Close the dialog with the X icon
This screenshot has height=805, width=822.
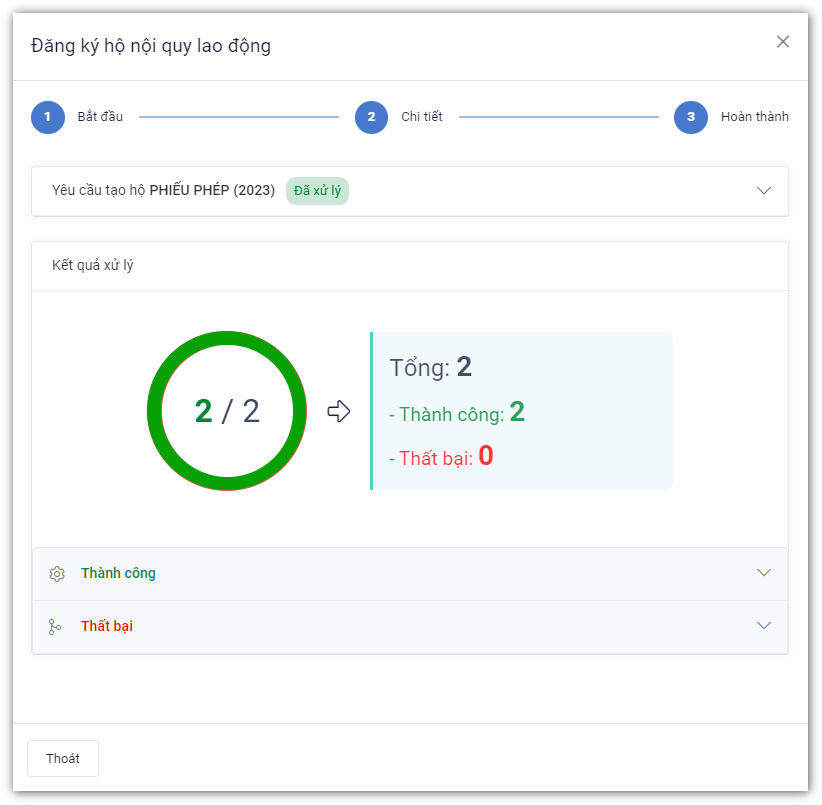[783, 42]
